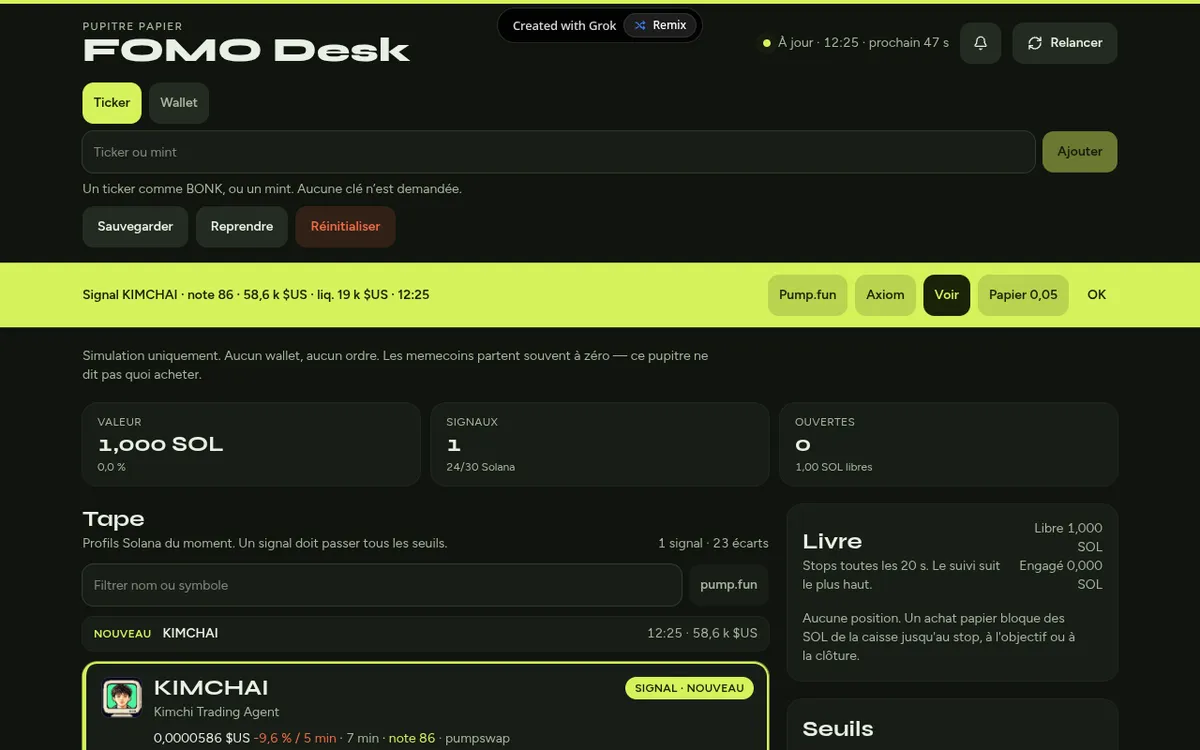
Task: Click the '1 signal · 23 écarts' text
Action: click(713, 543)
